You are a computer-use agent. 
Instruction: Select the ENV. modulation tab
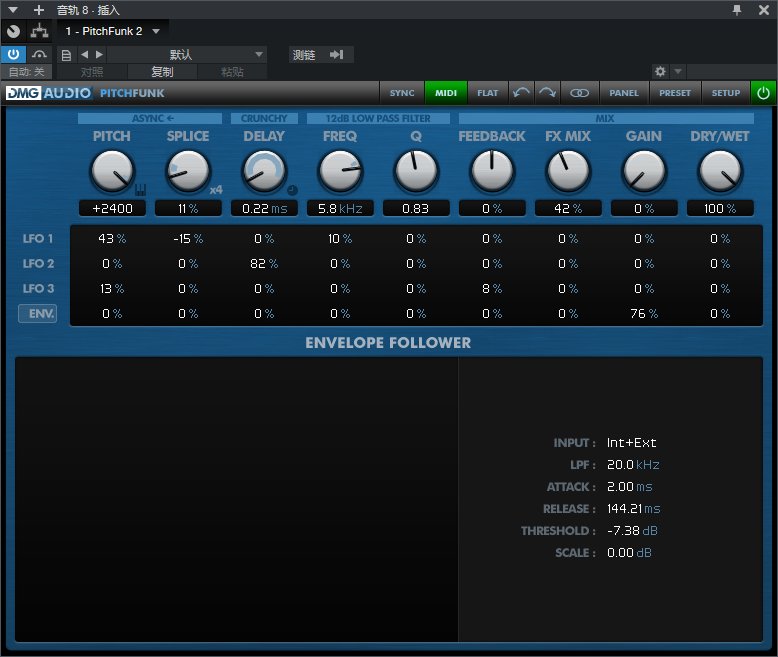(x=38, y=314)
